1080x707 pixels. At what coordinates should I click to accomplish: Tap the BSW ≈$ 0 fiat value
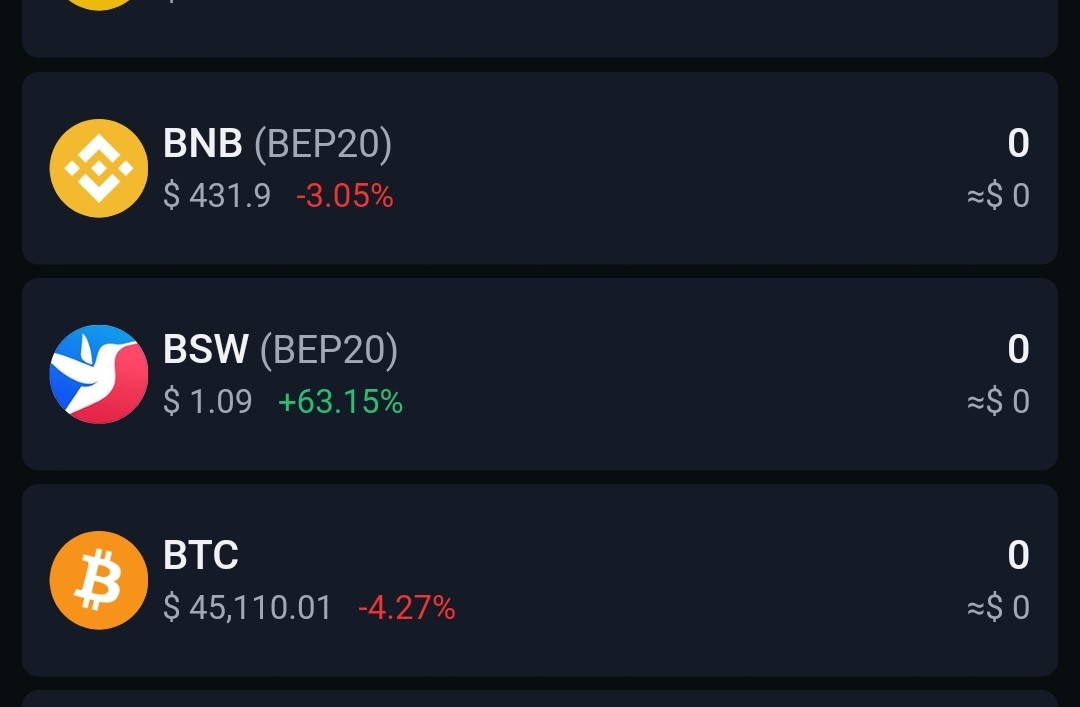(x=998, y=402)
